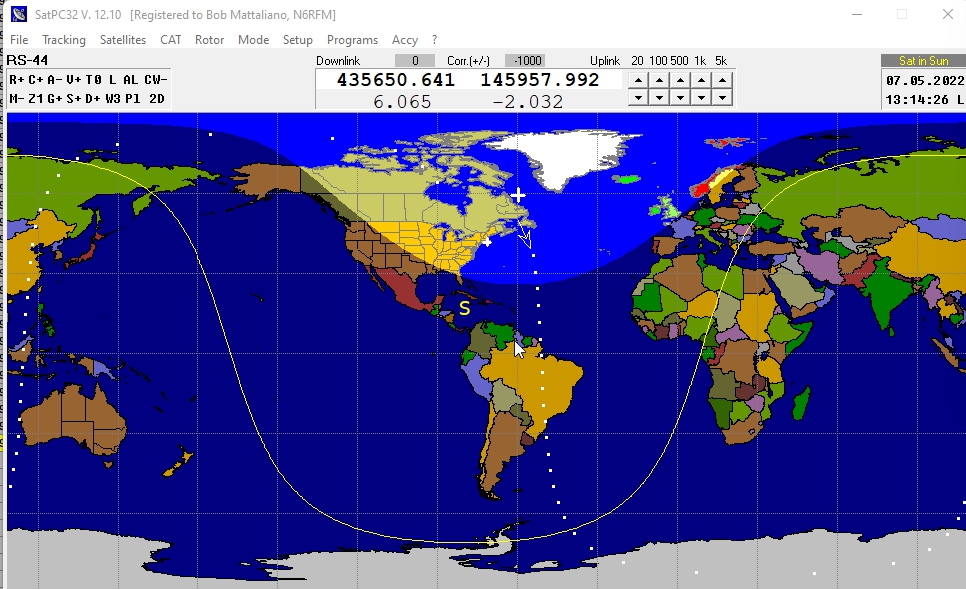Viewport: 966px width, 589px height.
Task: Click uplink frequency 145957.992
Action: [540, 80]
